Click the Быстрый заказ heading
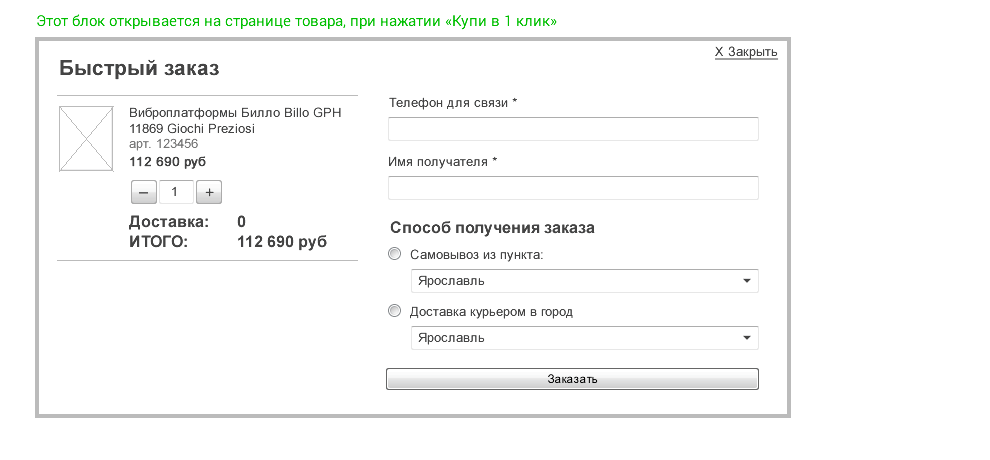 [139, 69]
